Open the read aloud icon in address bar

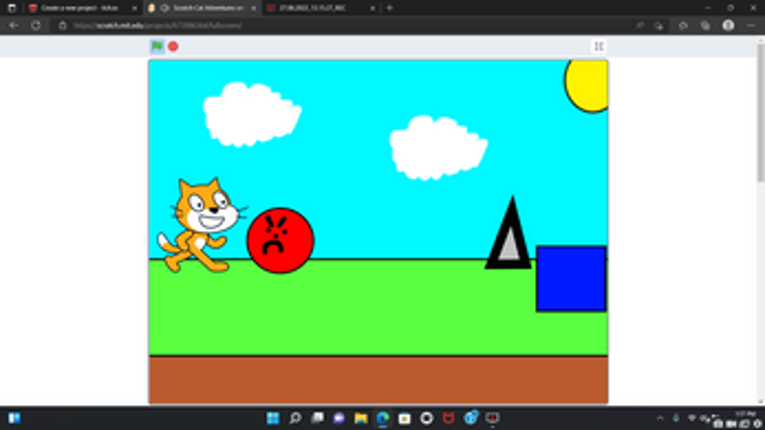pyautogui.click(x=640, y=25)
